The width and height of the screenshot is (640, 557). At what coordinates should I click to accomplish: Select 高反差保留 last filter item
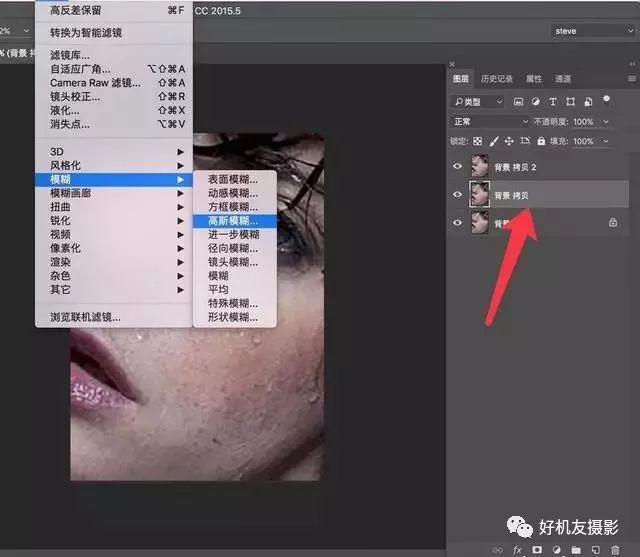tap(114, 10)
